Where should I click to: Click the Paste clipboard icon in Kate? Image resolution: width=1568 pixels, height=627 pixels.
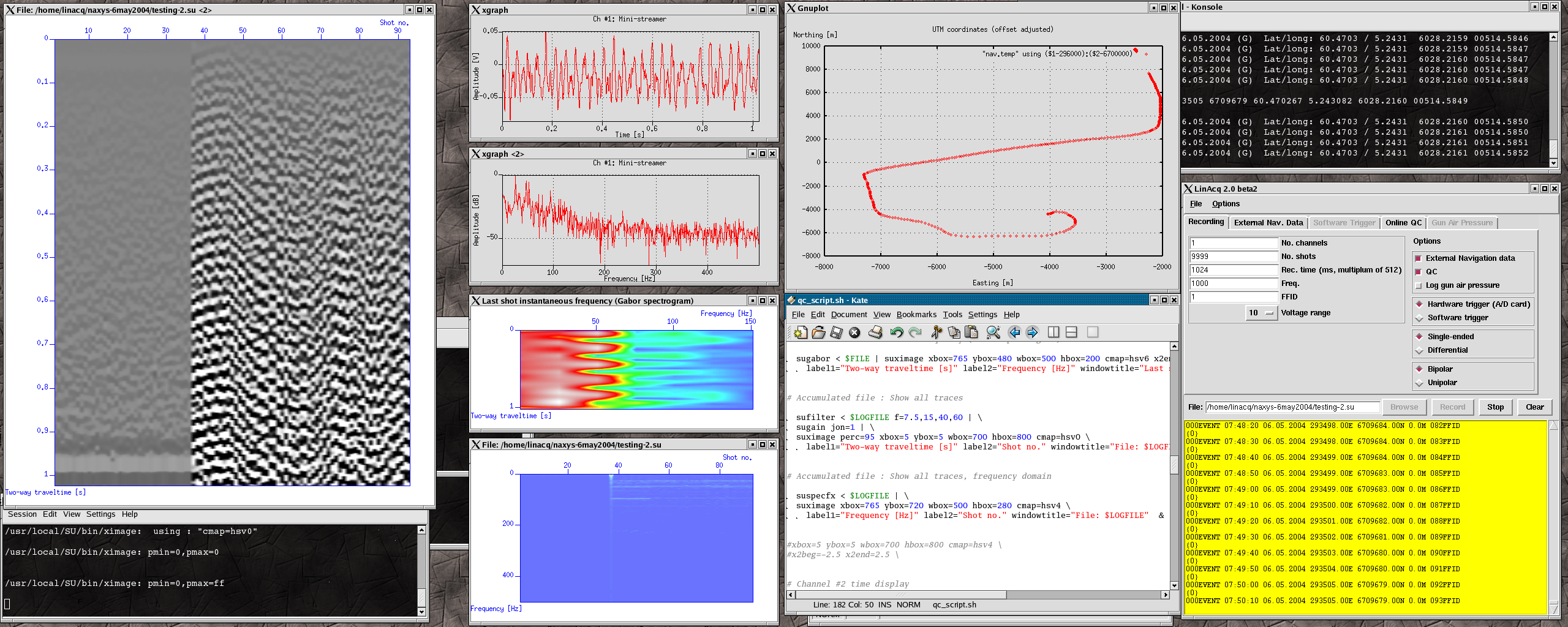971,332
